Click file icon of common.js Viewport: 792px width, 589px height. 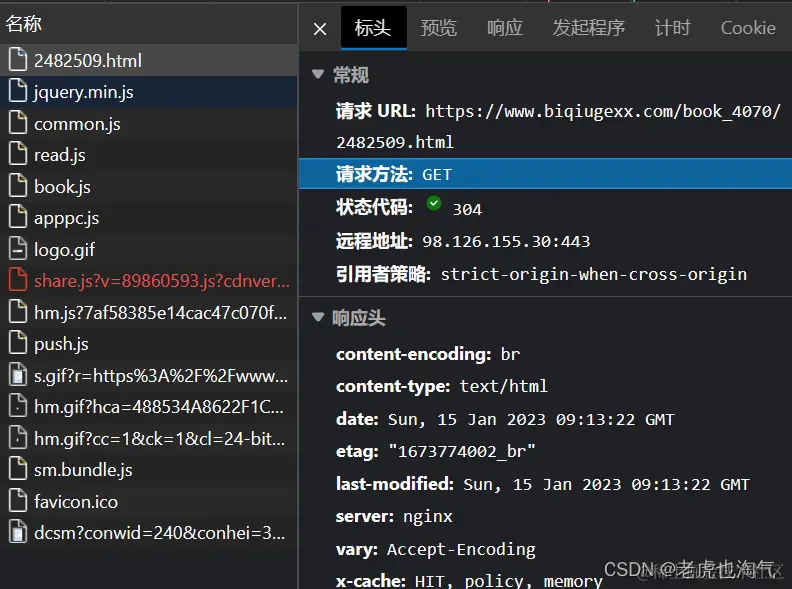coord(18,123)
